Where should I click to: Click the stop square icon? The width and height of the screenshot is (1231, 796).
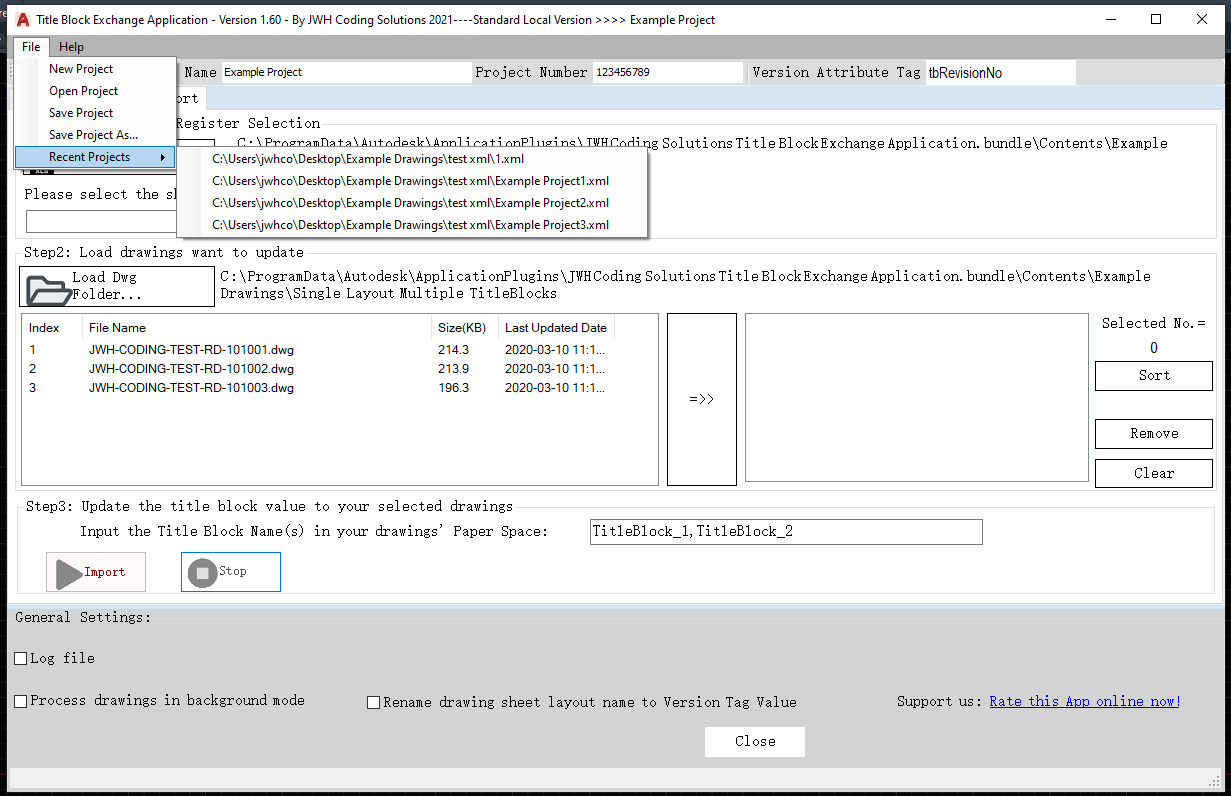tap(203, 573)
